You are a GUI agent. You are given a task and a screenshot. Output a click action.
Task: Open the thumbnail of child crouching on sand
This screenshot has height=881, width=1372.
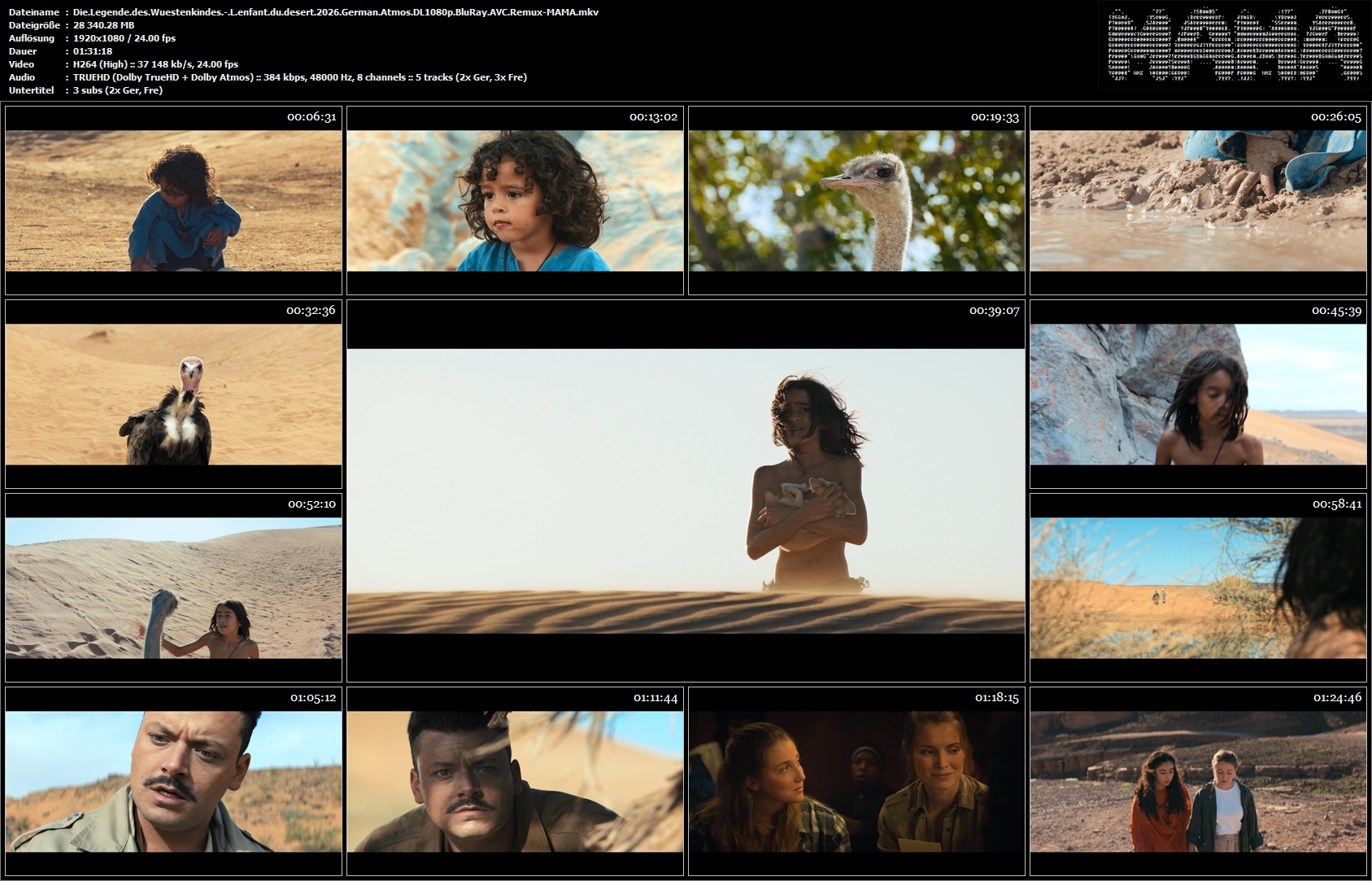pos(173,200)
